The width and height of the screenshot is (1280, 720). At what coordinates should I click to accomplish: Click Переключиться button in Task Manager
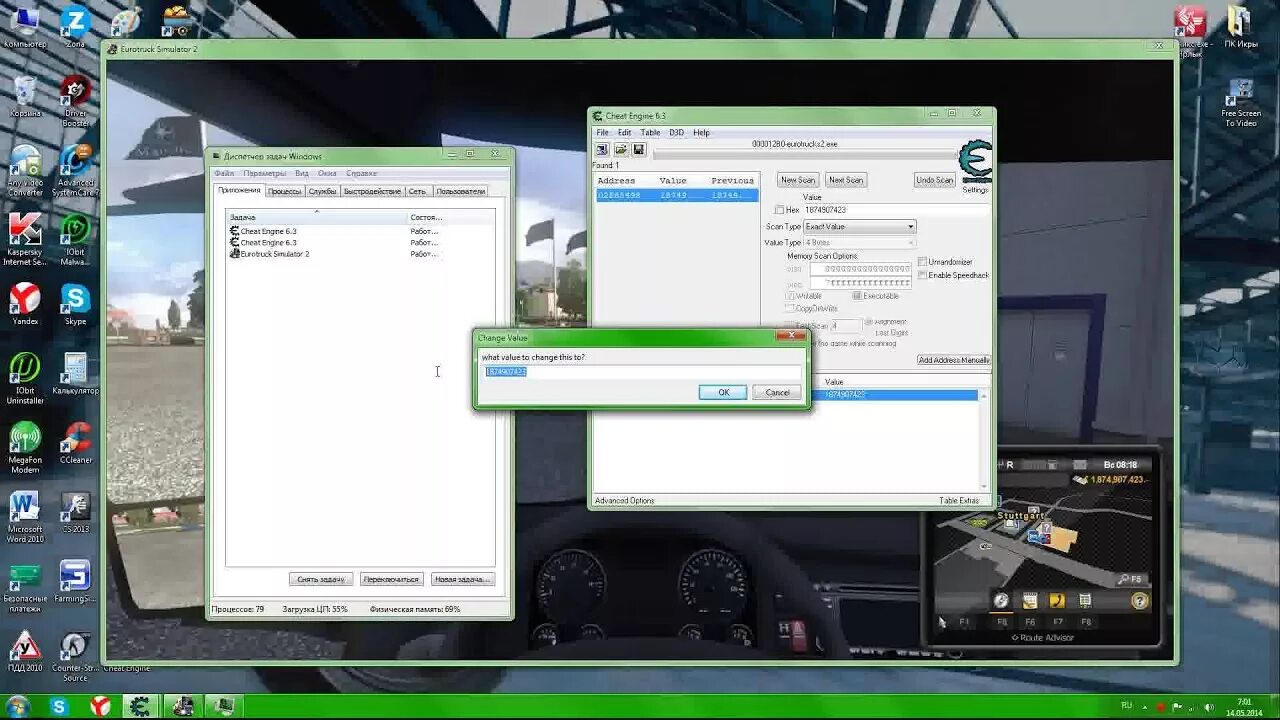pyautogui.click(x=391, y=579)
